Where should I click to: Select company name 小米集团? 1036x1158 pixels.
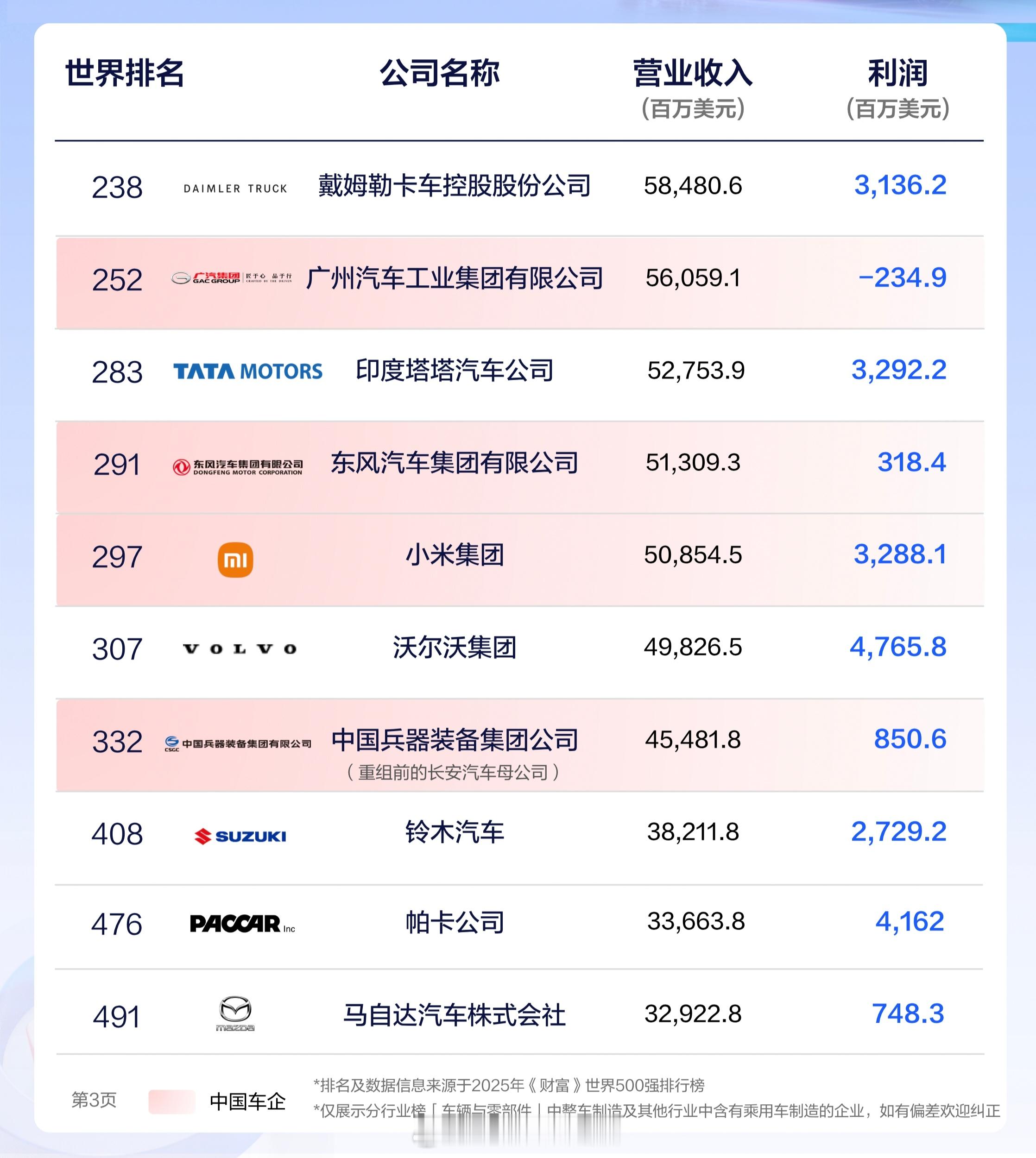[454, 555]
